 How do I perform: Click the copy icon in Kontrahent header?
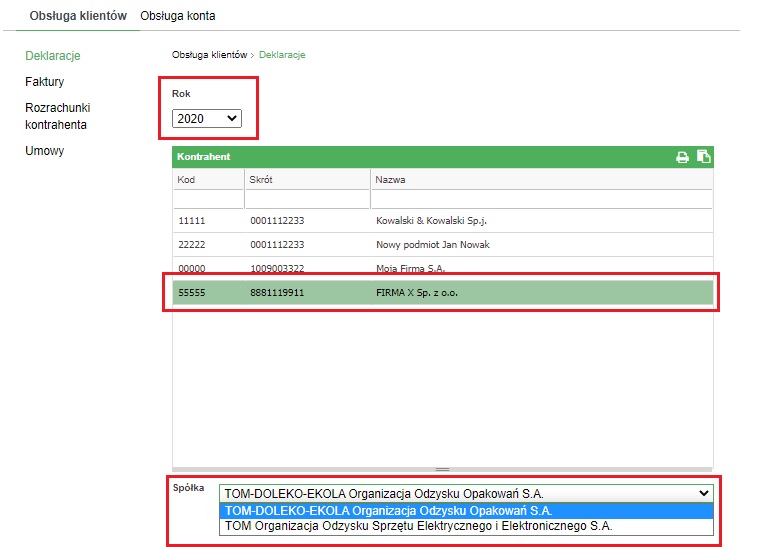[703, 157]
